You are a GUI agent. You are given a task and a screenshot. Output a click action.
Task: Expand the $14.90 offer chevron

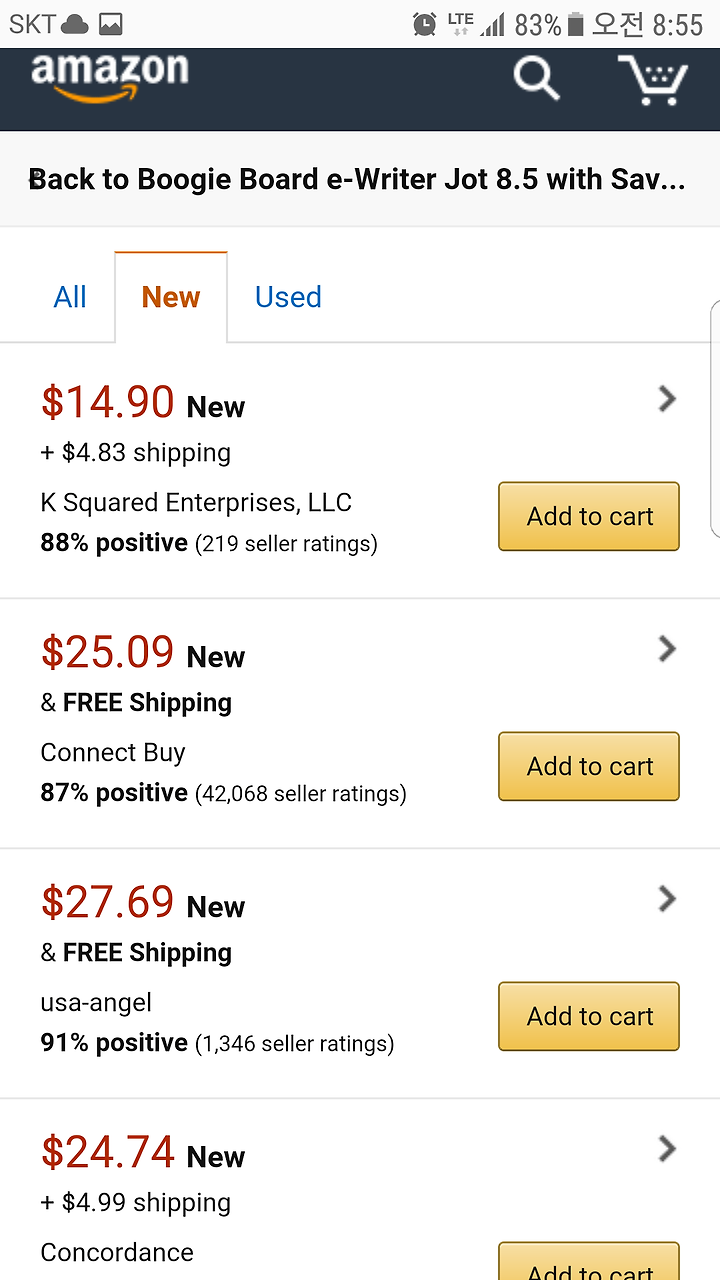tap(667, 400)
